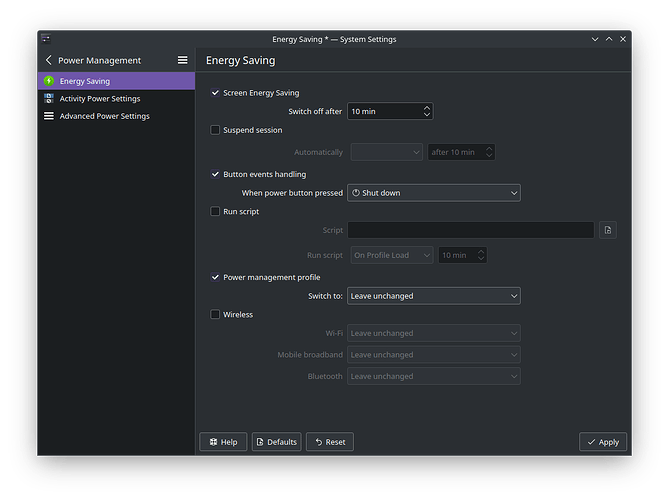Click the Defaults button
Image resolution: width=669 pixels, height=500 pixels.
(x=276, y=442)
